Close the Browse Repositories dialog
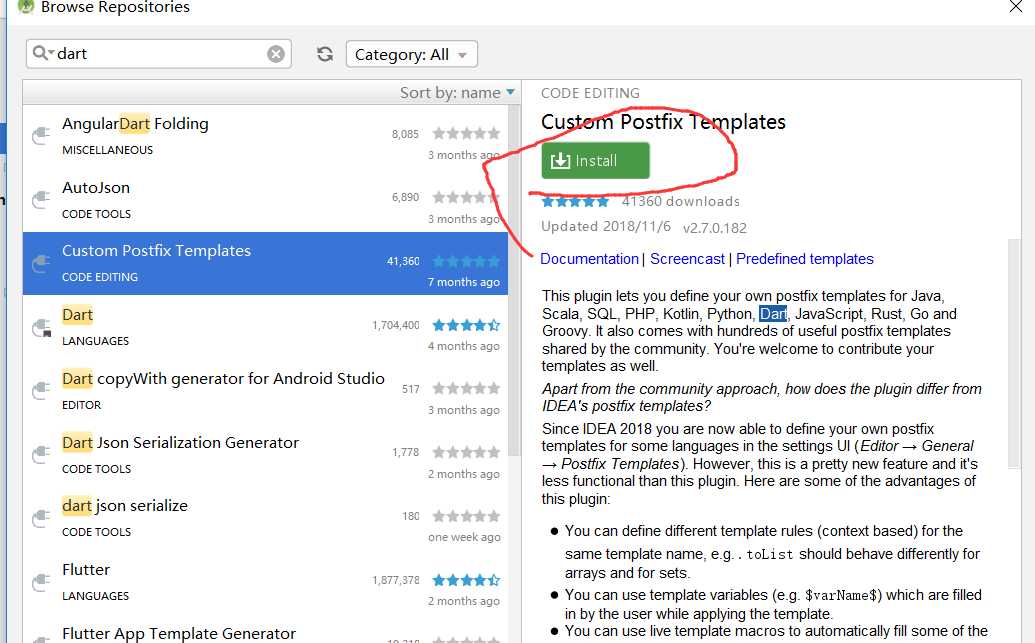Image resolution: width=1035 pixels, height=643 pixels. [x=1016, y=7]
